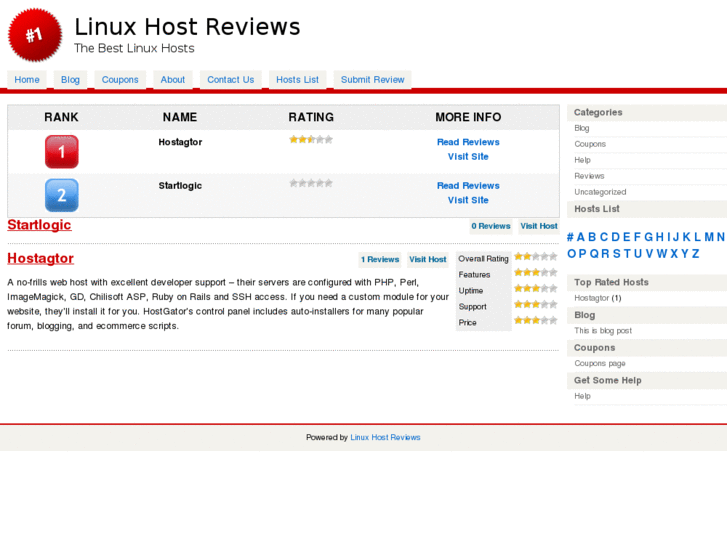Select letter Z in hosts list
The height and width of the screenshot is (545, 727).
coord(695,254)
